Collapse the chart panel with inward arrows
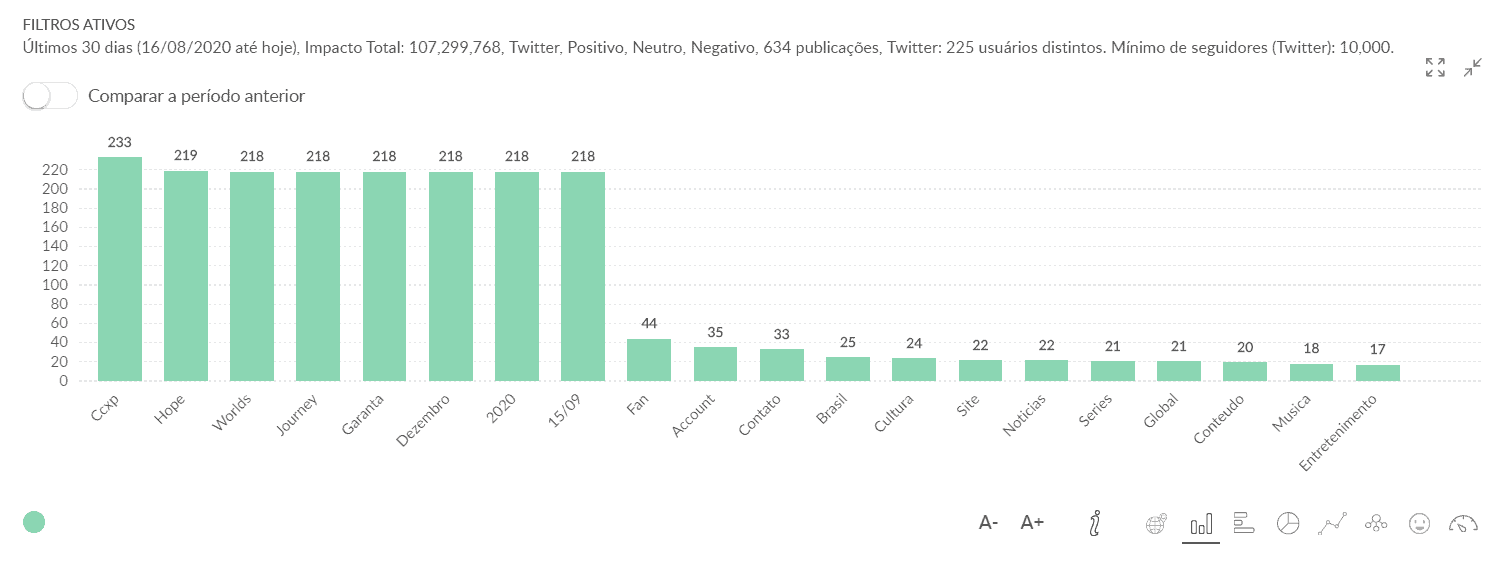The height and width of the screenshot is (568, 1504). [x=1472, y=68]
